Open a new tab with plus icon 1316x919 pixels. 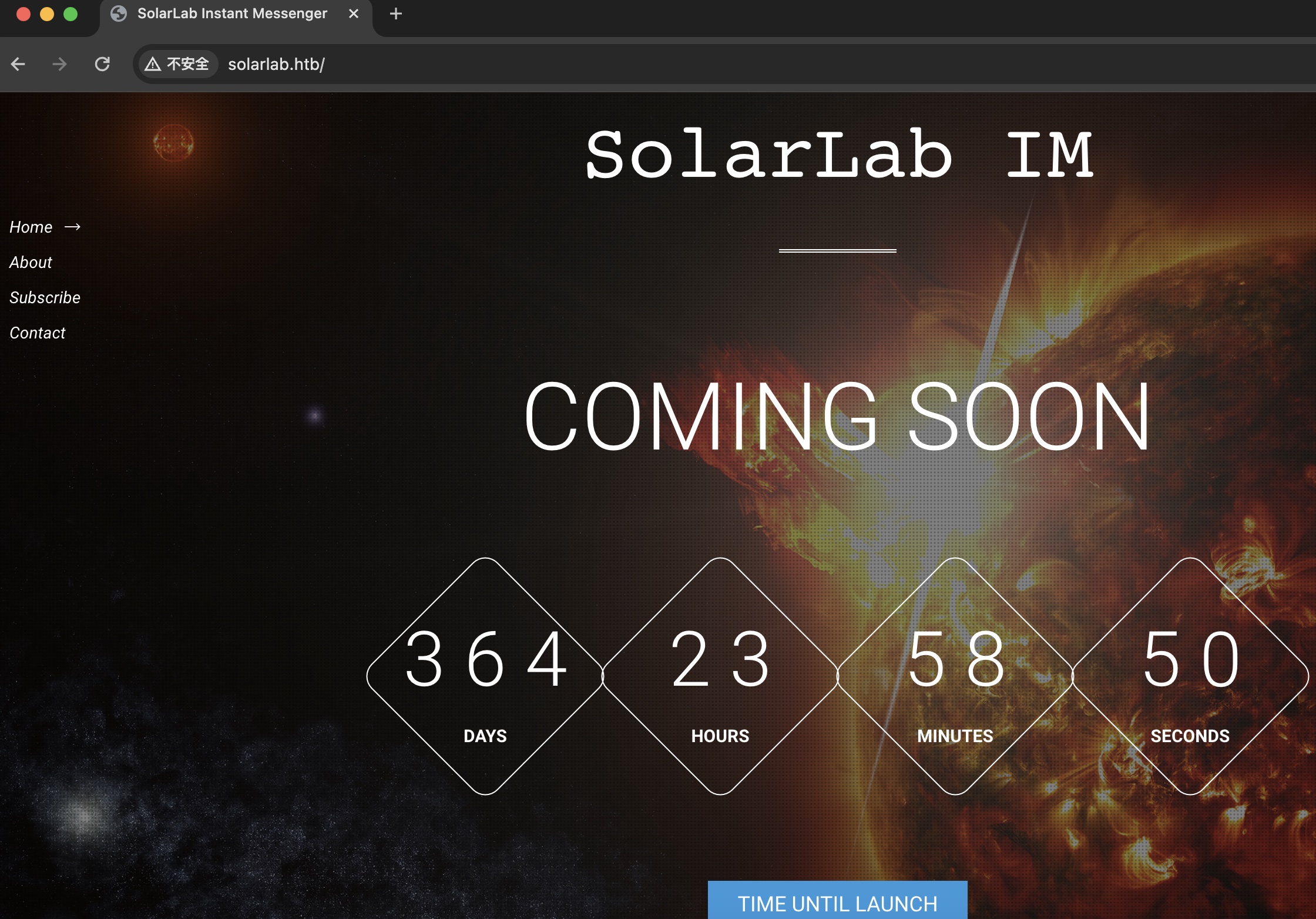pos(396,14)
